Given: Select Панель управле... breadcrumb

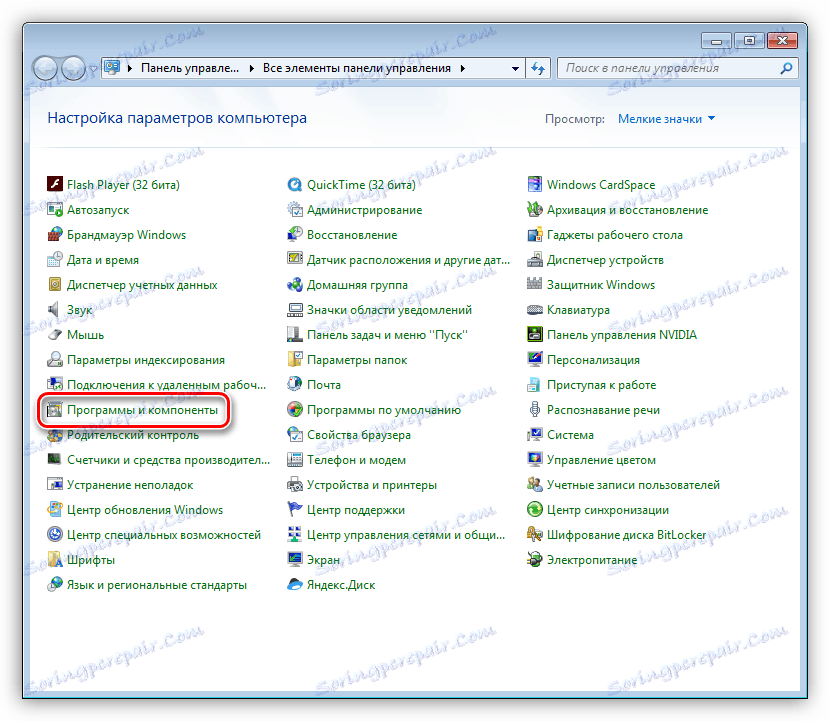Looking at the screenshot, I should pos(190,68).
